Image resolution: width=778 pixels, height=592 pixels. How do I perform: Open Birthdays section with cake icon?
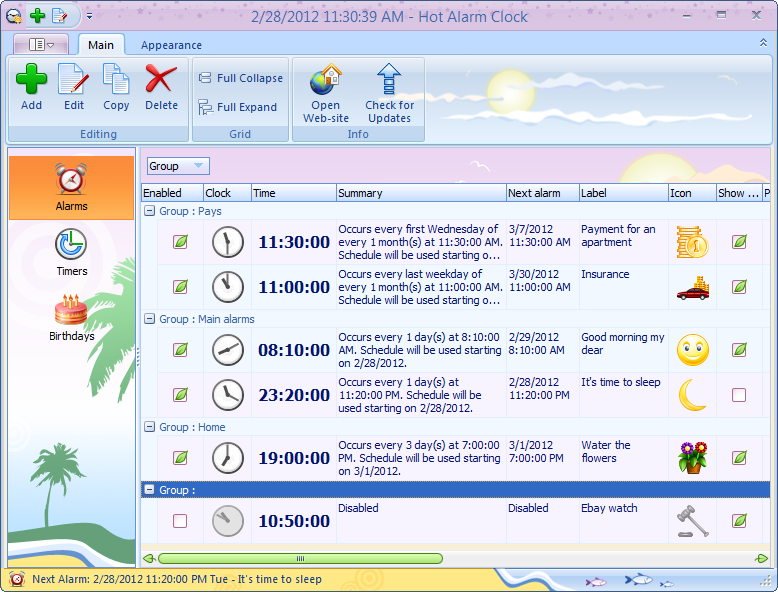[x=71, y=317]
